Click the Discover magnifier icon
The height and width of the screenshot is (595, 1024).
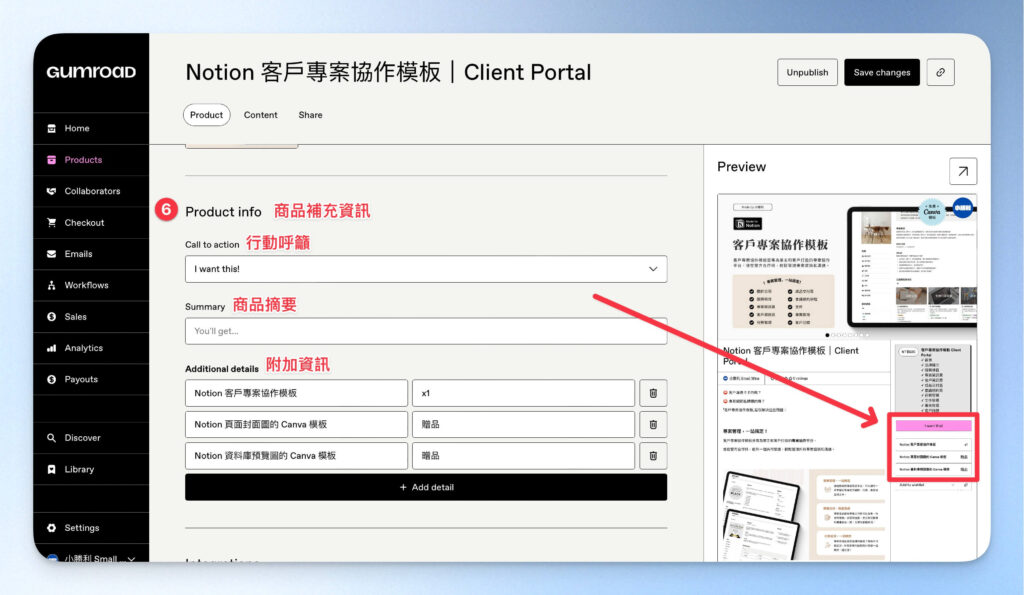click(x=52, y=438)
